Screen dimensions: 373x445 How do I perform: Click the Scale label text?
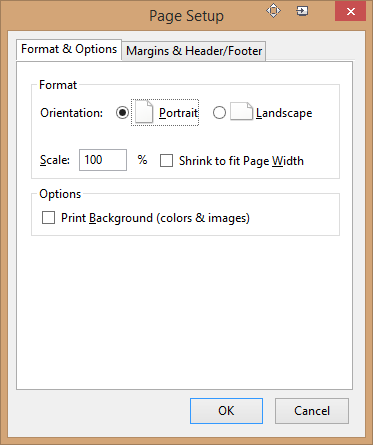(x=55, y=160)
